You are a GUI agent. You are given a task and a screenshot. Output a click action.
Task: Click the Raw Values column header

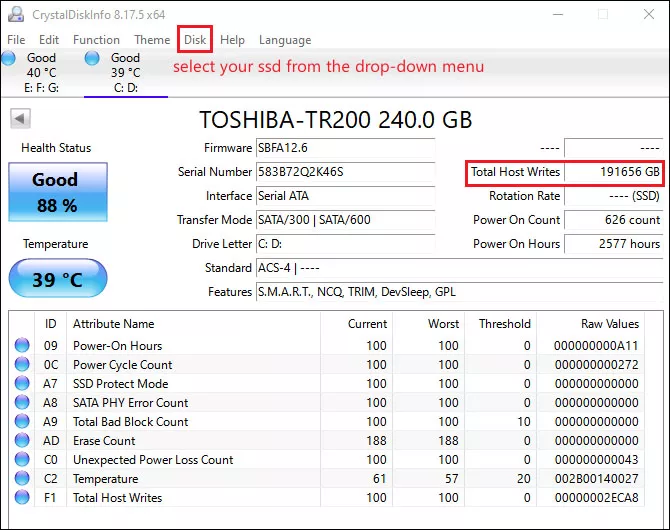point(591,324)
